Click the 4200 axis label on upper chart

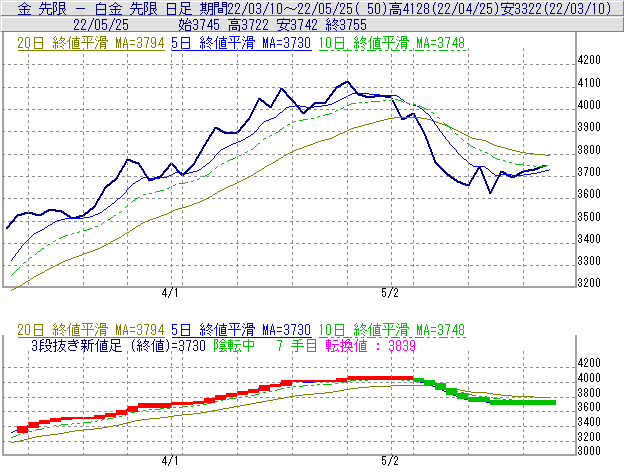(x=589, y=60)
